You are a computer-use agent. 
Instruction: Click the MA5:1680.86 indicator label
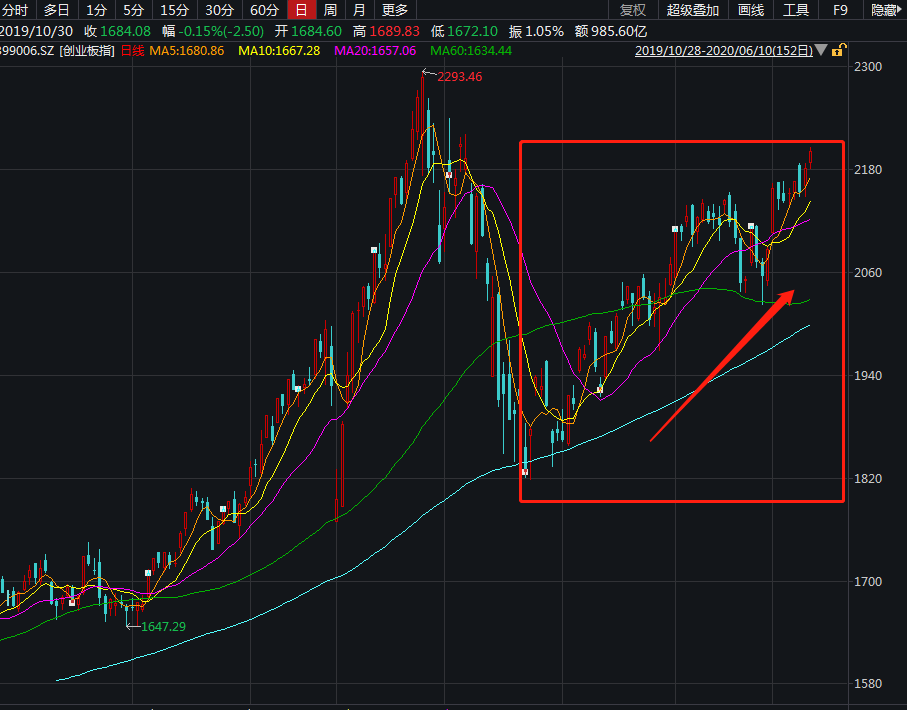click(x=186, y=51)
